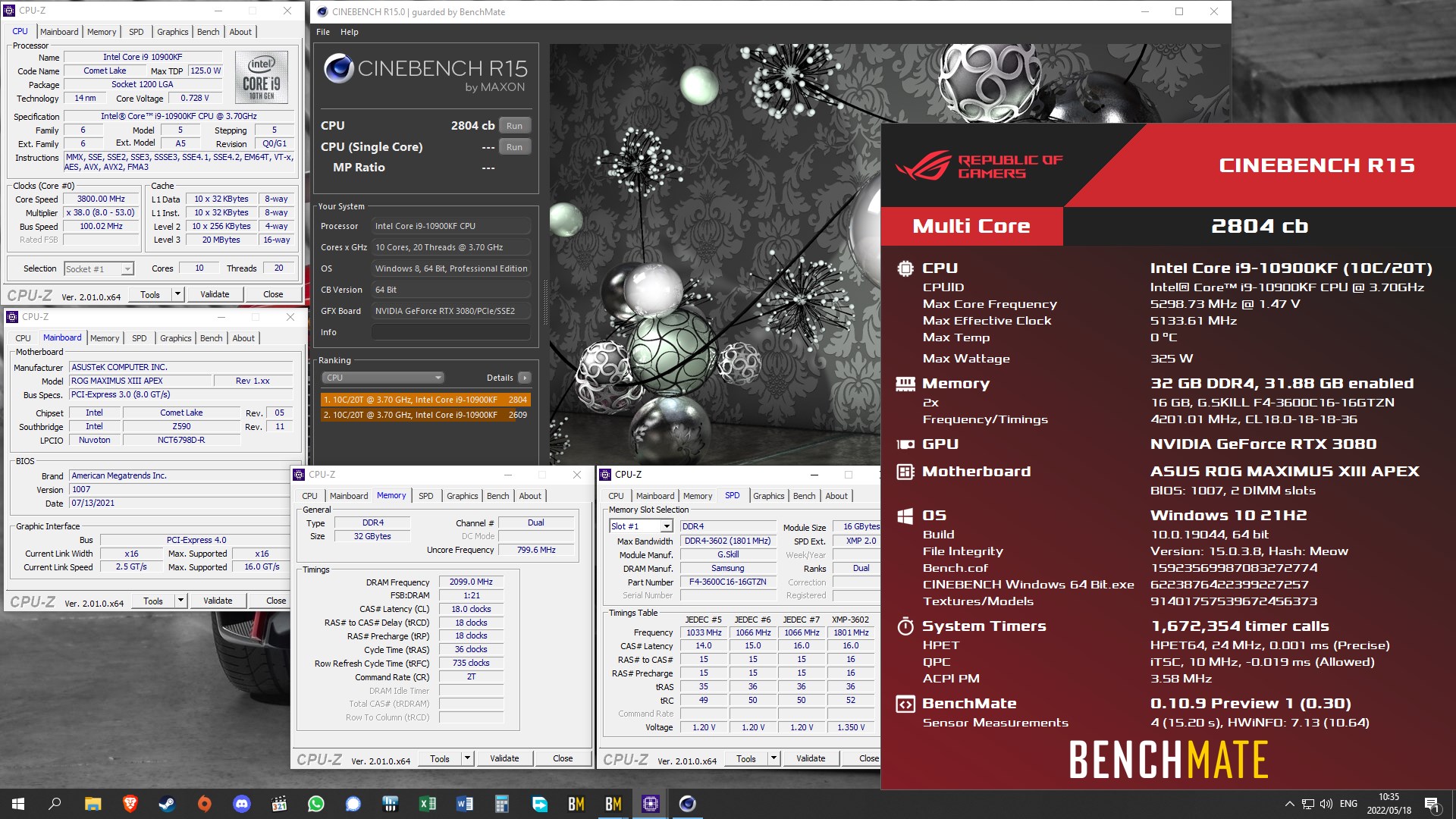Screen dimensions: 1456x819
Task: Click Tools button in top CPU-Z window
Action: 150,294
